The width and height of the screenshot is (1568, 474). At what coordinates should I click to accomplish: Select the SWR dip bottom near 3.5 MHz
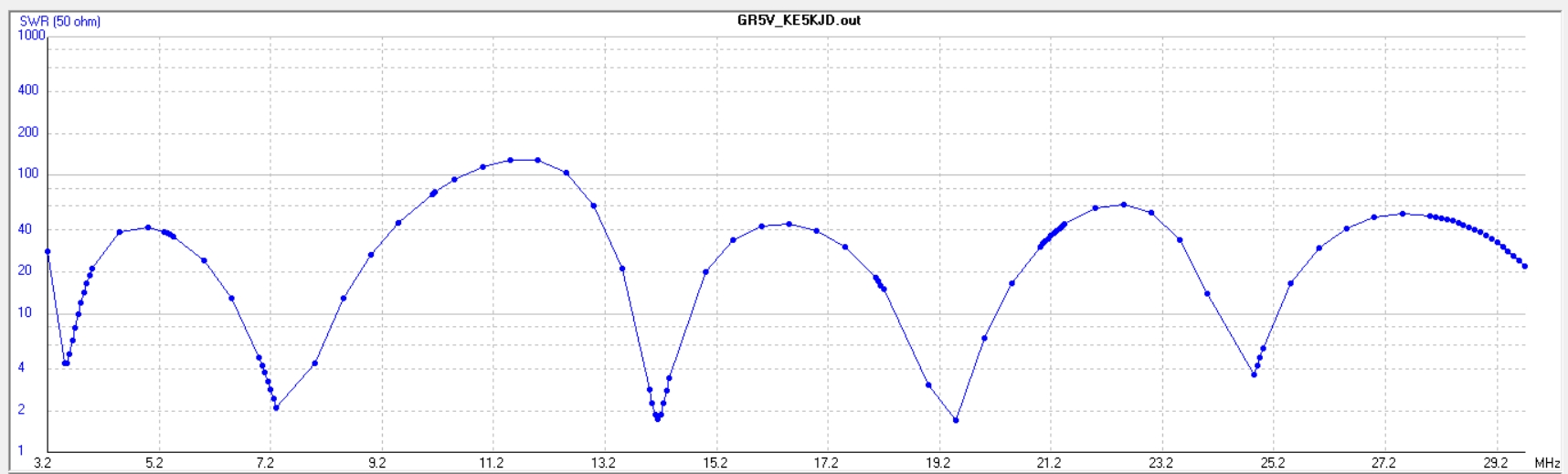(x=65, y=363)
